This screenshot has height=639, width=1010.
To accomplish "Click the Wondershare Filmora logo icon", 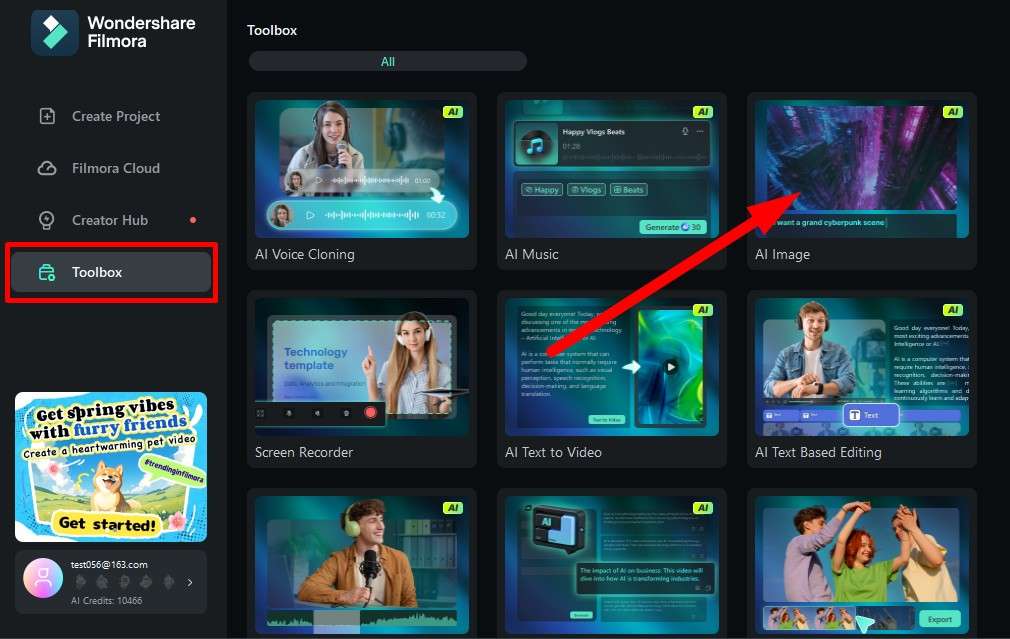I will tap(55, 32).
